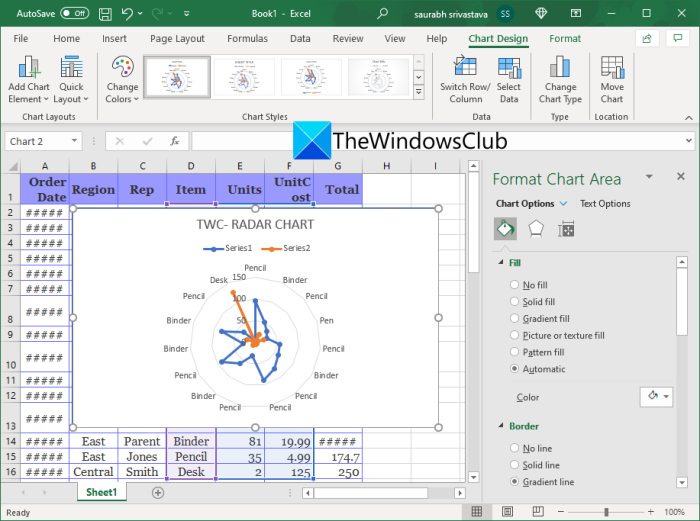Switch to Normal view in status bar

click(477, 512)
